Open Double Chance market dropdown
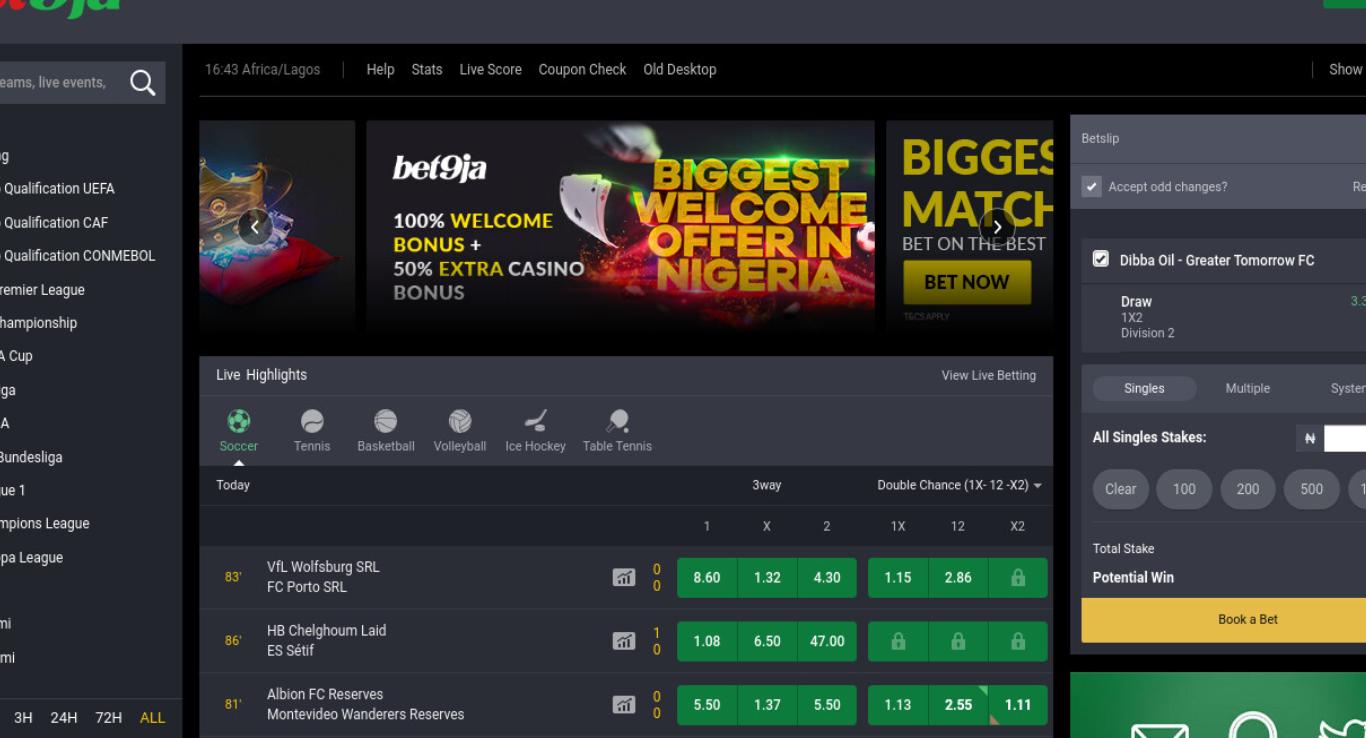Screen dimensions: 1366x738 coord(960,485)
